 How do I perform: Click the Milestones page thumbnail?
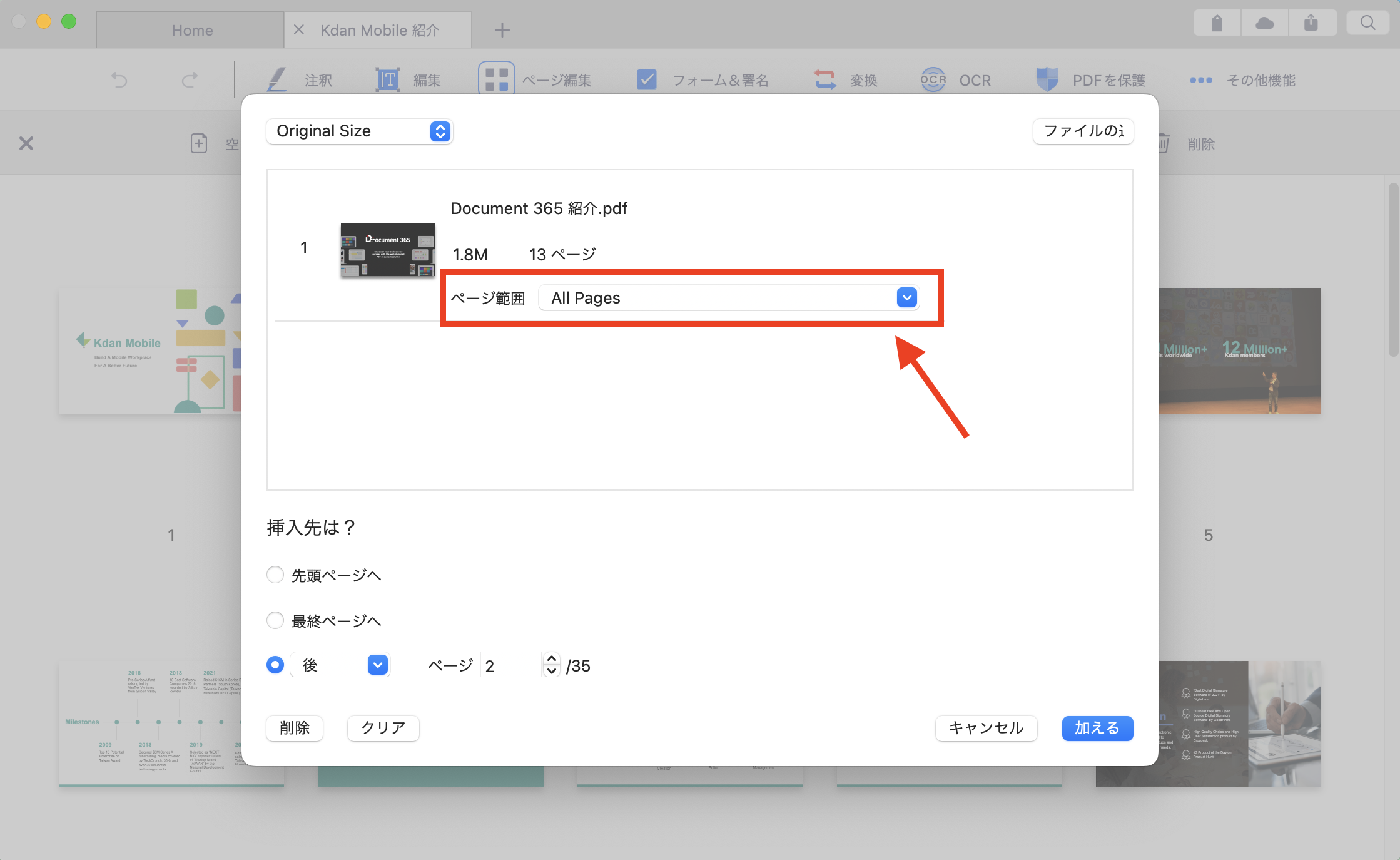click(150, 724)
